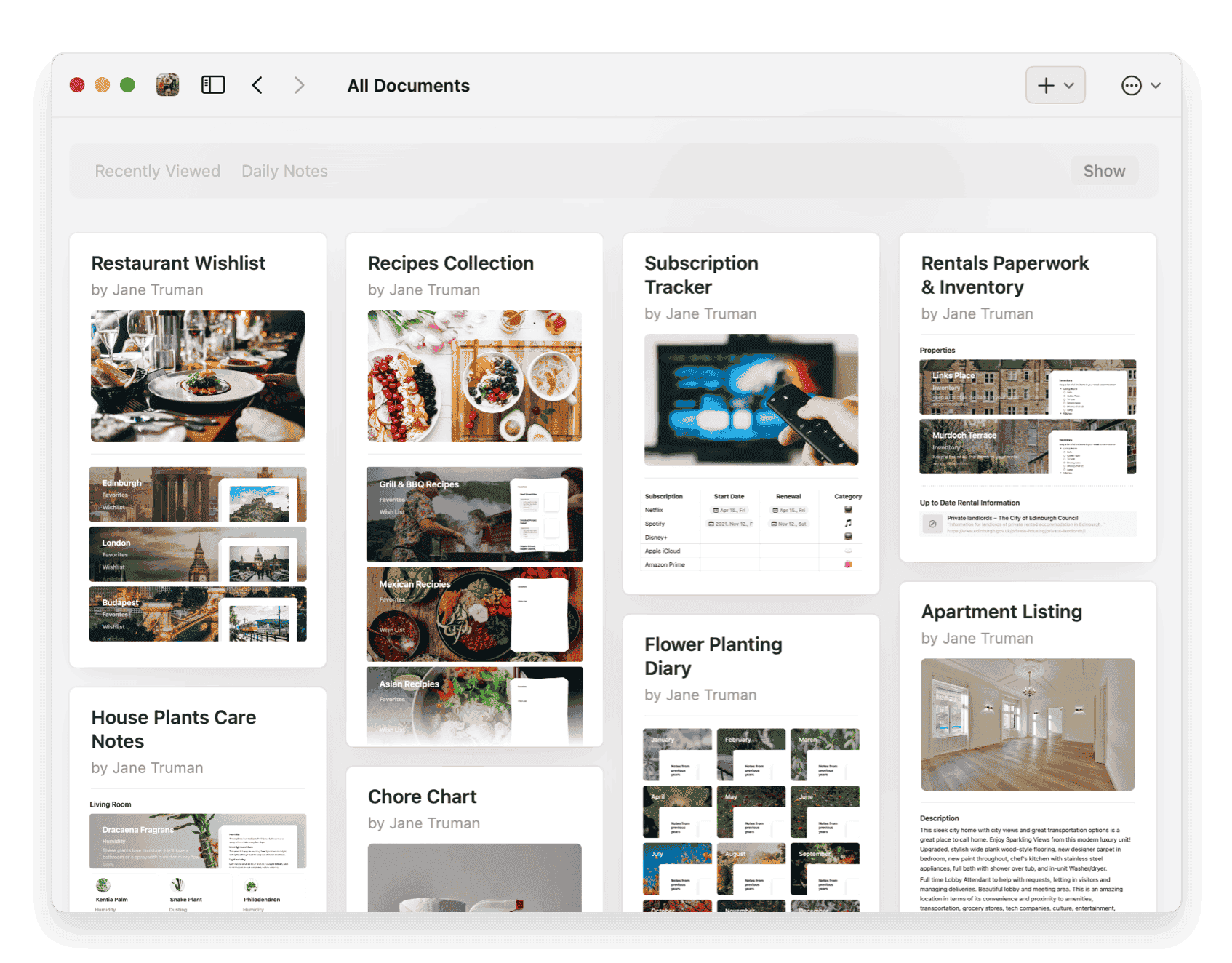Click the forward navigation arrow

click(299, 85)
